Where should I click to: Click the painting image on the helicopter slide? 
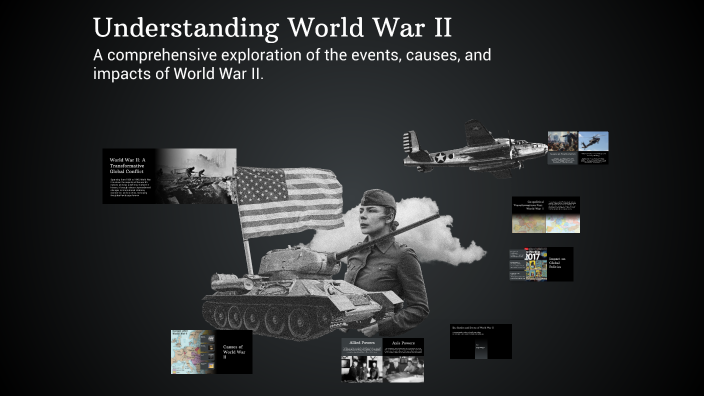(x=563, y=141)
